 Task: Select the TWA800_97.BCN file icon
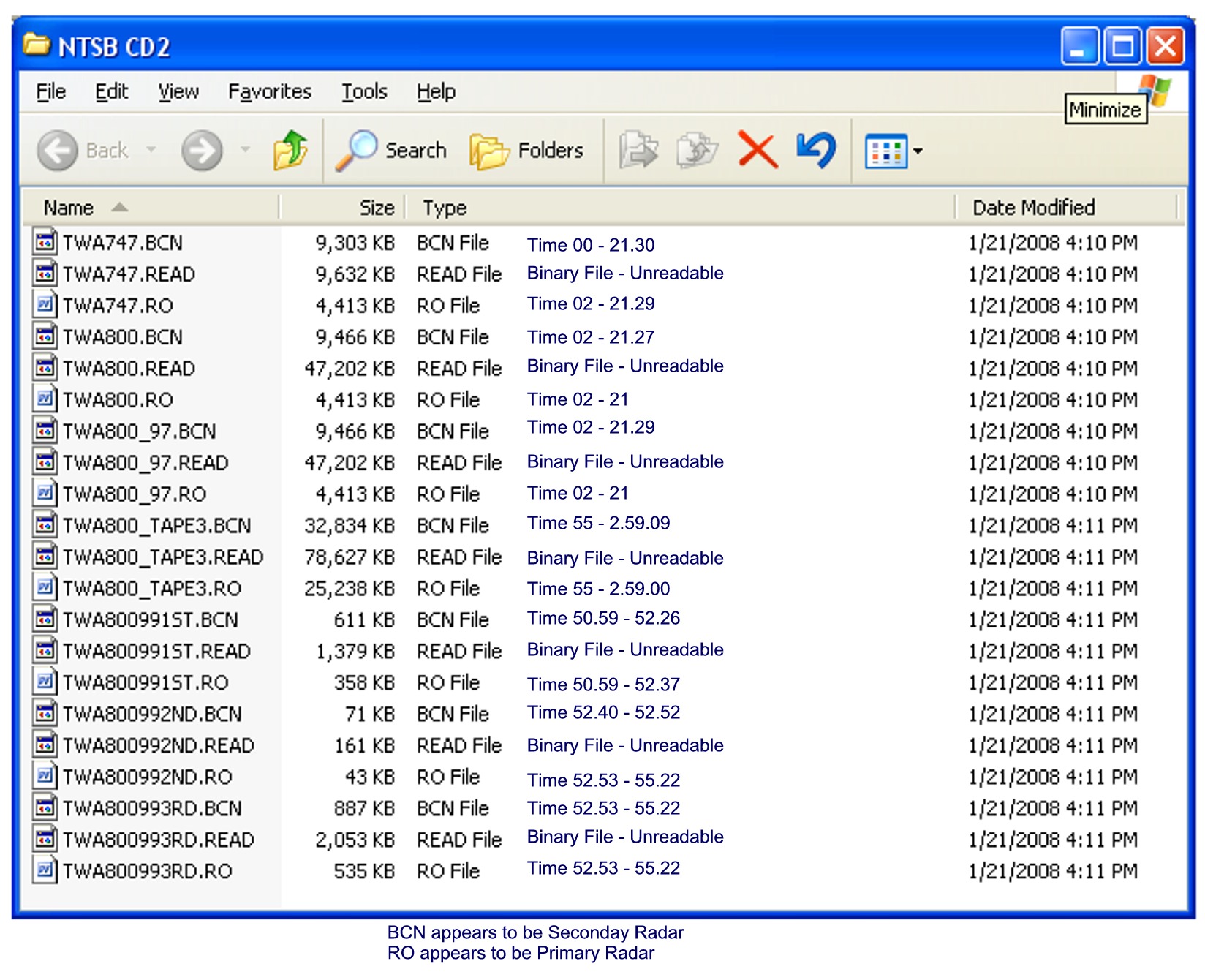pos(45,430)
